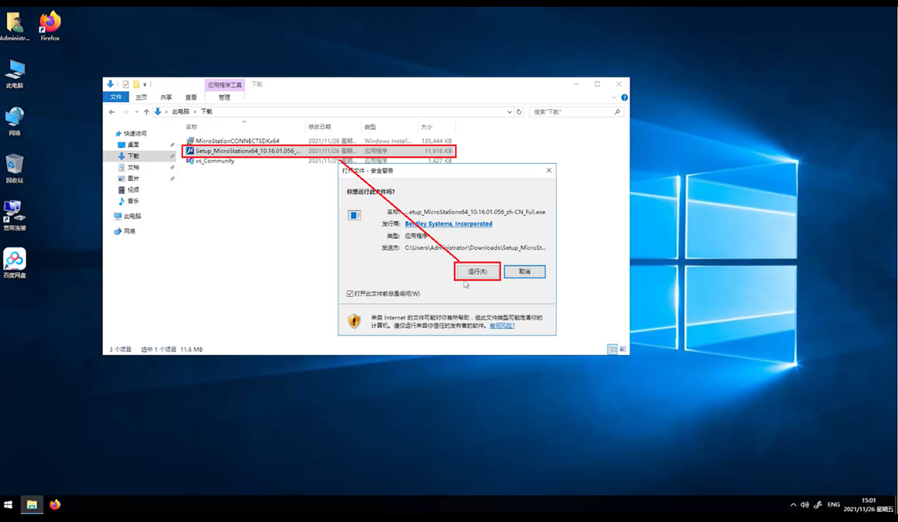
Task: Open the 查看 (View) ribbon tab
Action: point(191,97)
